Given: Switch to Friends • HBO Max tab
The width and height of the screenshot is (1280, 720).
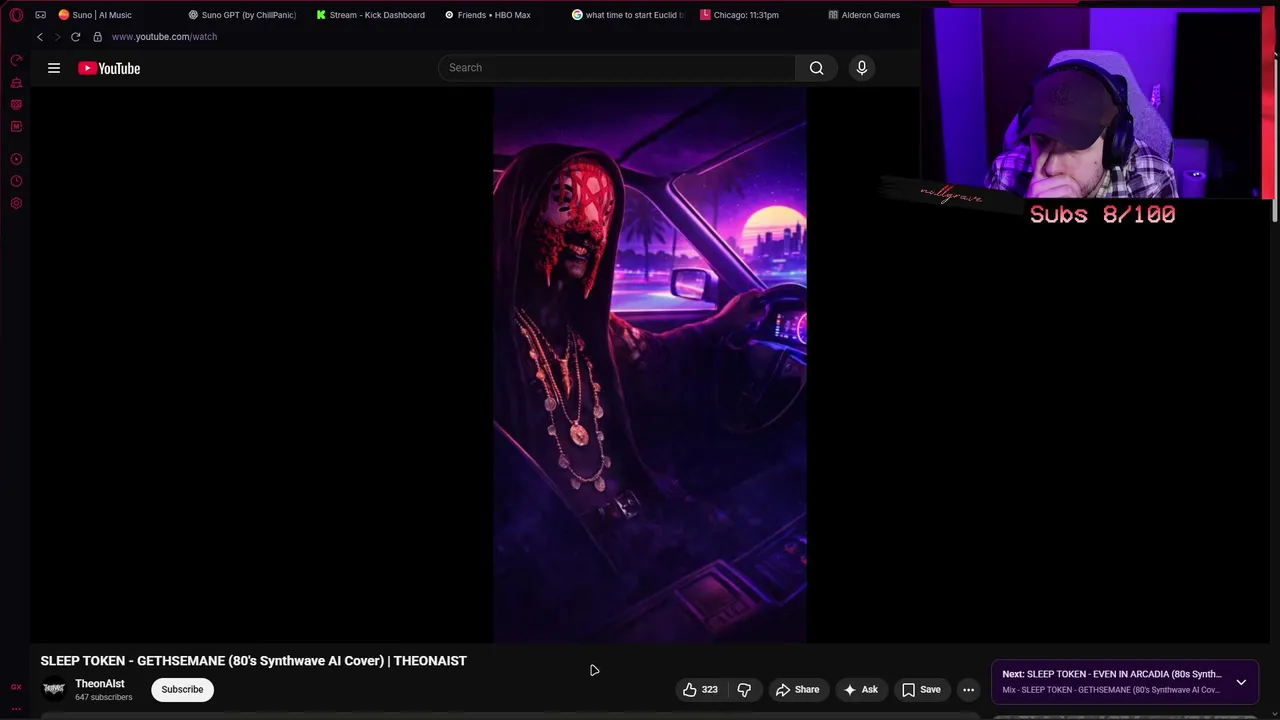Looking at the screenshot, I should coord(488,15).
